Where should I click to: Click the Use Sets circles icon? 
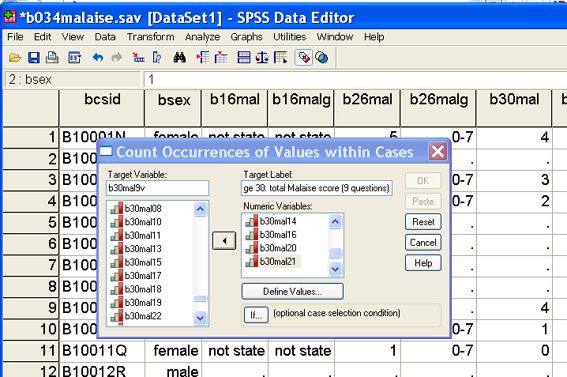coord(321,57)
